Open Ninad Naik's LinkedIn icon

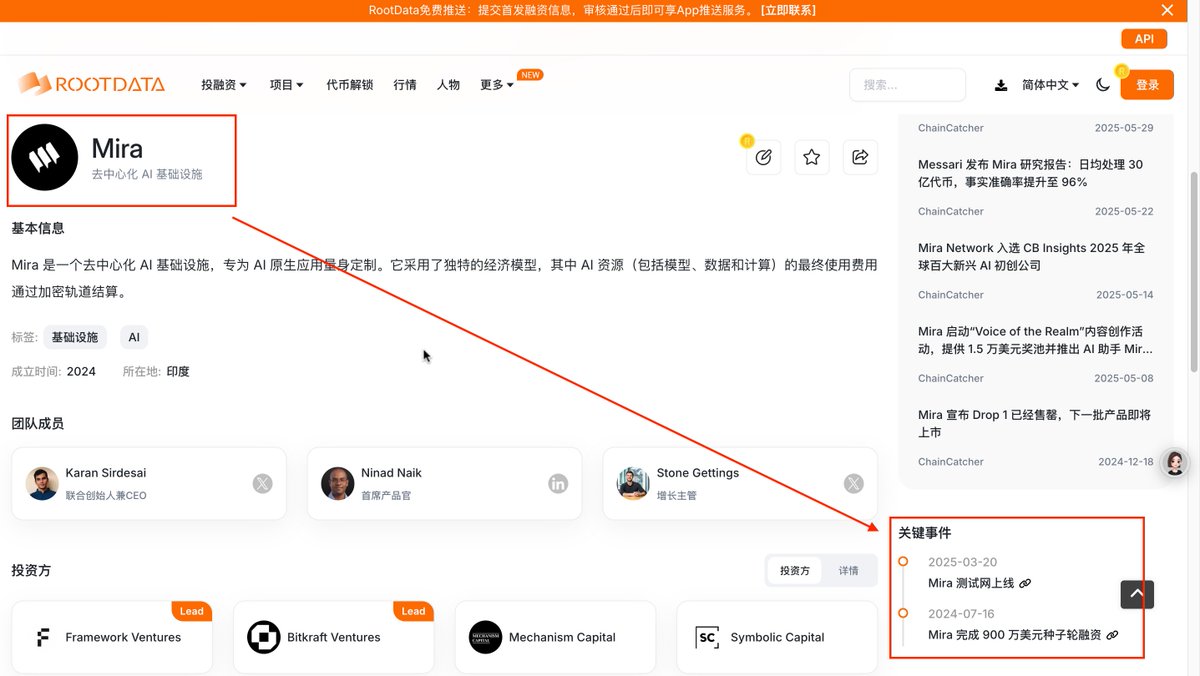click(x=558, y=484)
